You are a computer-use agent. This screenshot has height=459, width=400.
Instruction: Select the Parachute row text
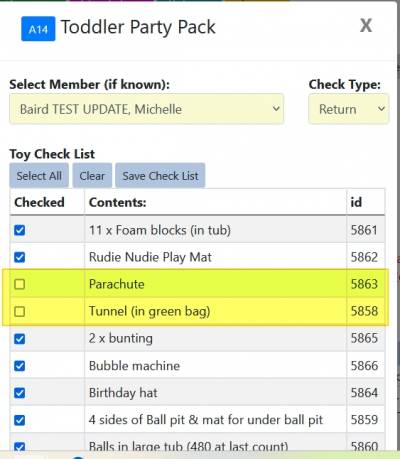(117, 284)
